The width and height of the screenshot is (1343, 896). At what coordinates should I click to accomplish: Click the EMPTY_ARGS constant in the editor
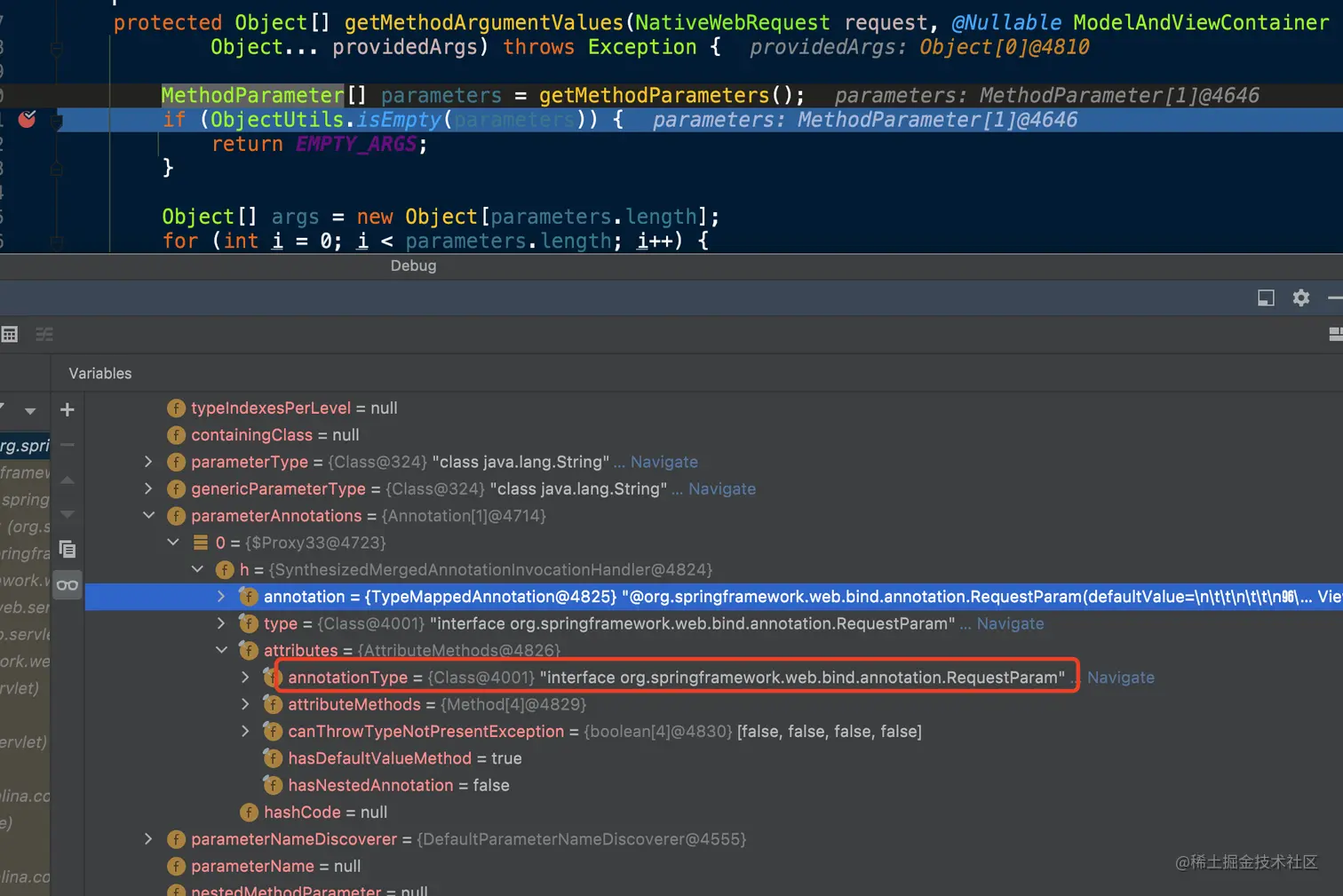click(x=355, y=144)
